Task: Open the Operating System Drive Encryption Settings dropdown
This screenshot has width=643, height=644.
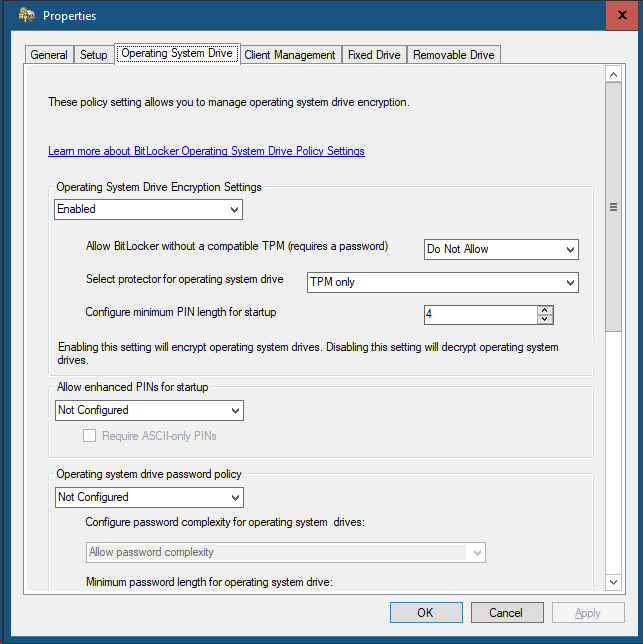Action: click(148, 209)
